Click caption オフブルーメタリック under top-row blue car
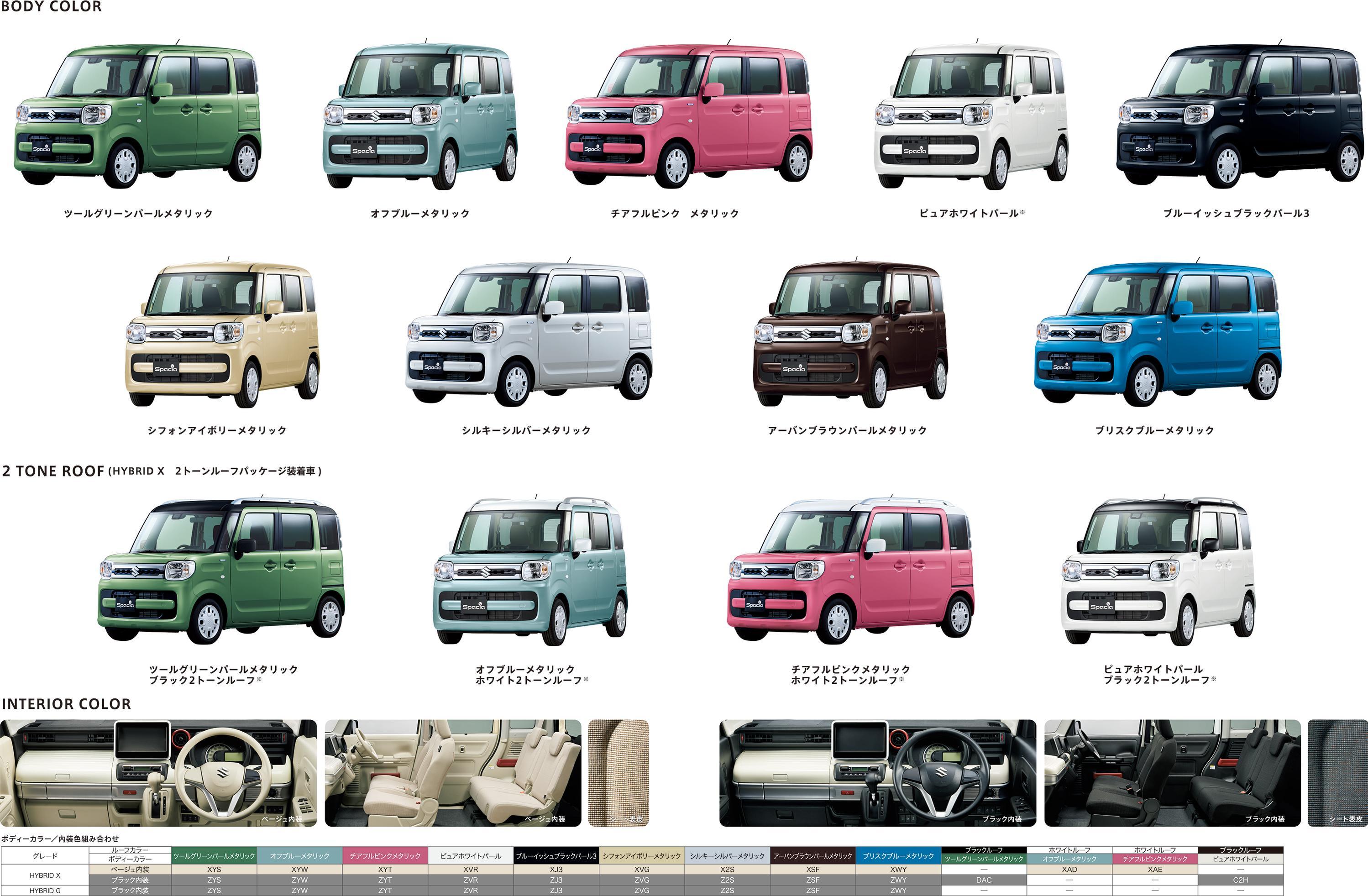The height and width of the screenshot is (896, 1368). (420, 213)
